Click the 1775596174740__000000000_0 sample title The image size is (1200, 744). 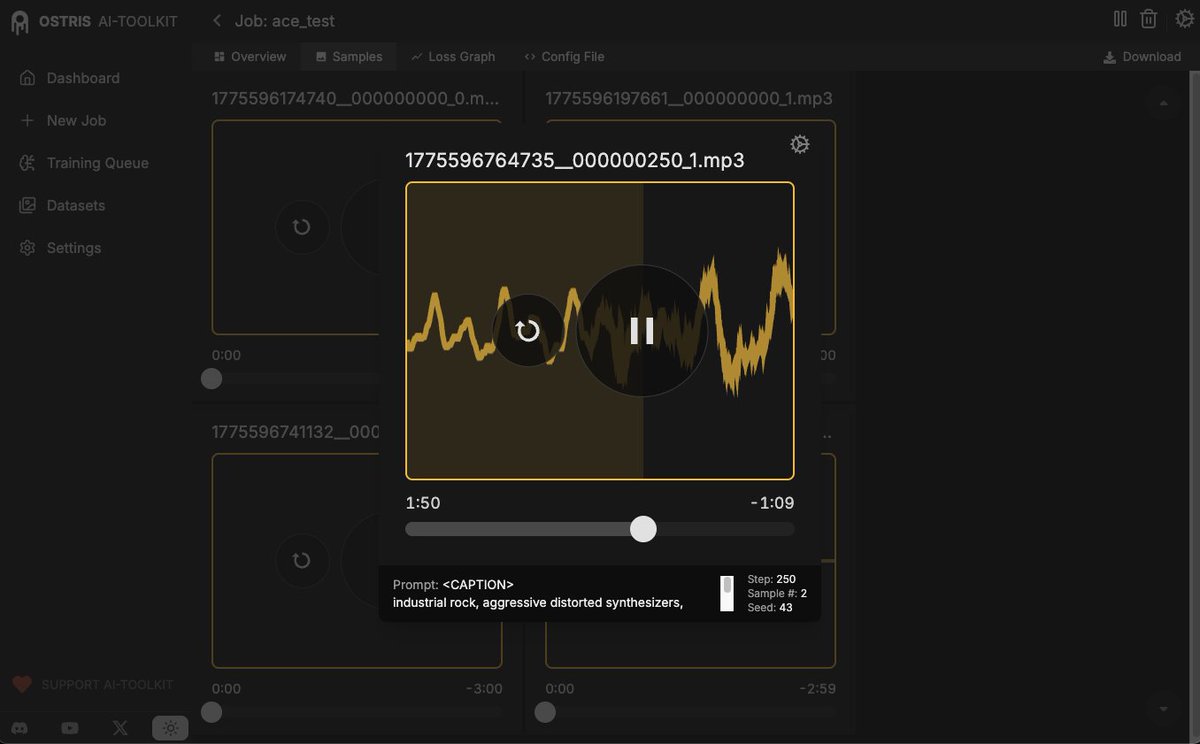point(356,98)
